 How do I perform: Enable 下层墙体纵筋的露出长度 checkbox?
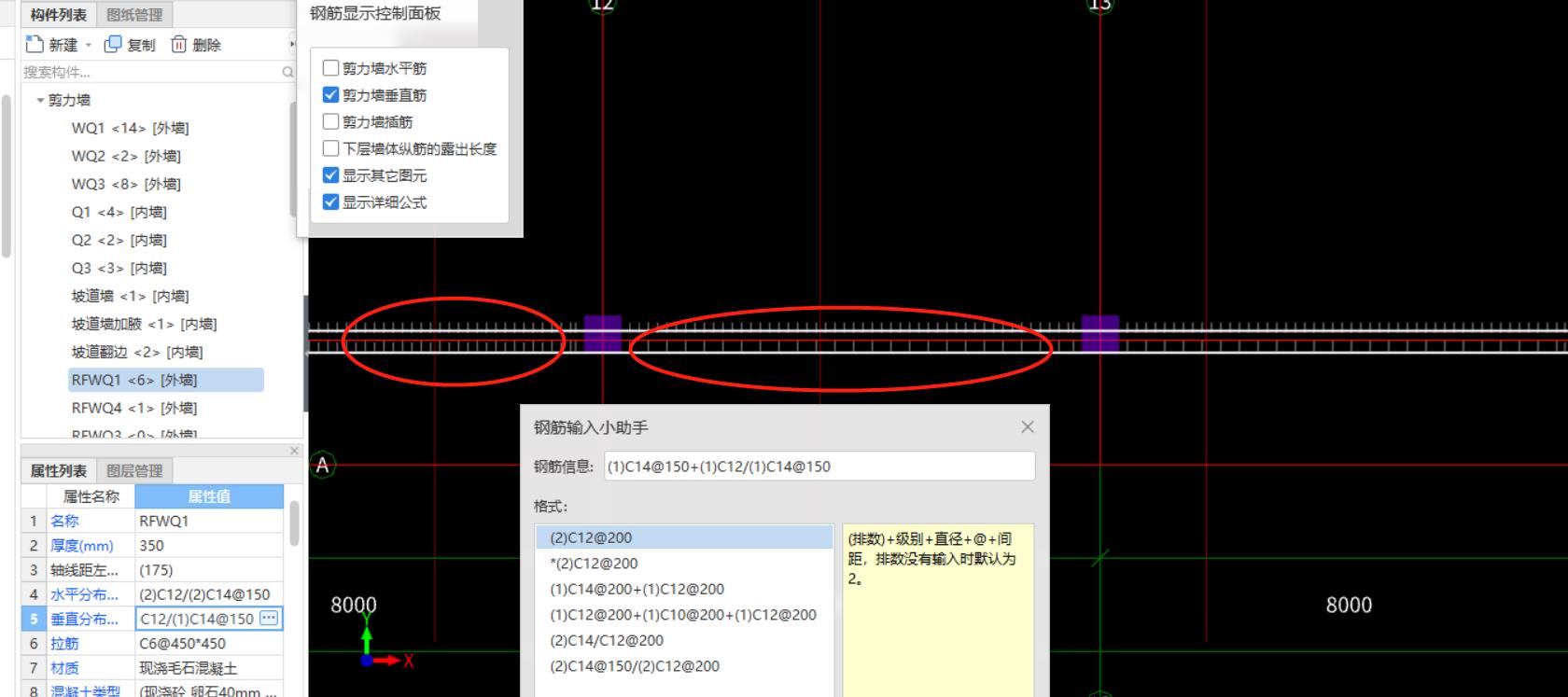(x=330, y=148)
